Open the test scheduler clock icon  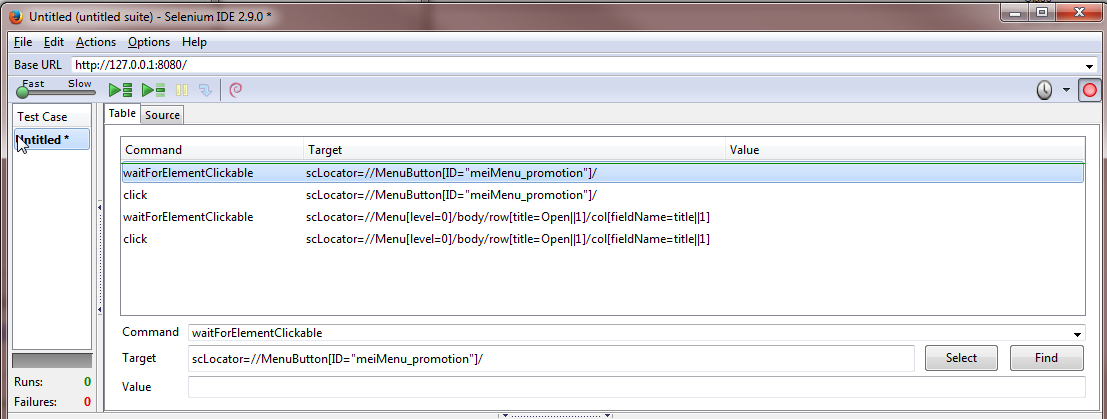[x=1044, y=90]
